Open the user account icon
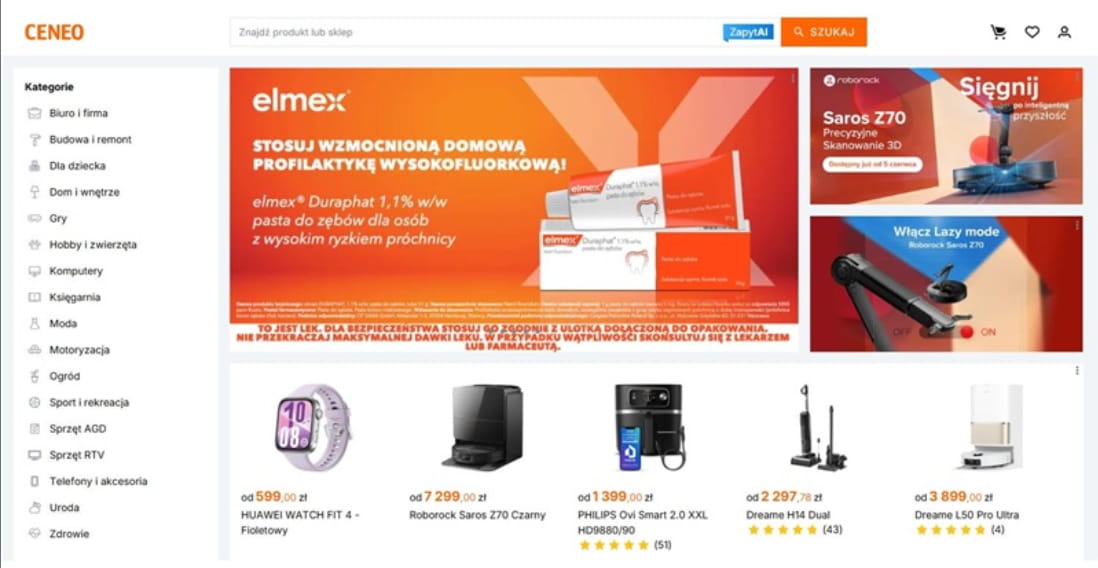The height and width of the screenshot is (568, 1098). [1064, 32]
